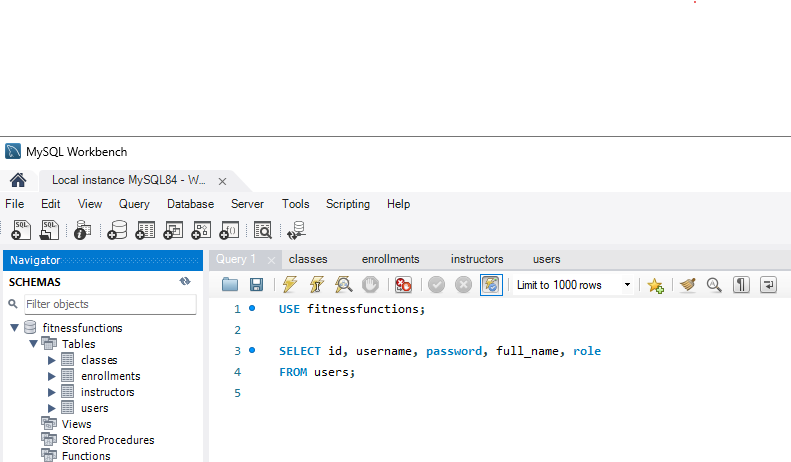The height and width of the screenshot is (462, 791).
Task: Toggle continue-on-error script execution
Action: point(403,285)
